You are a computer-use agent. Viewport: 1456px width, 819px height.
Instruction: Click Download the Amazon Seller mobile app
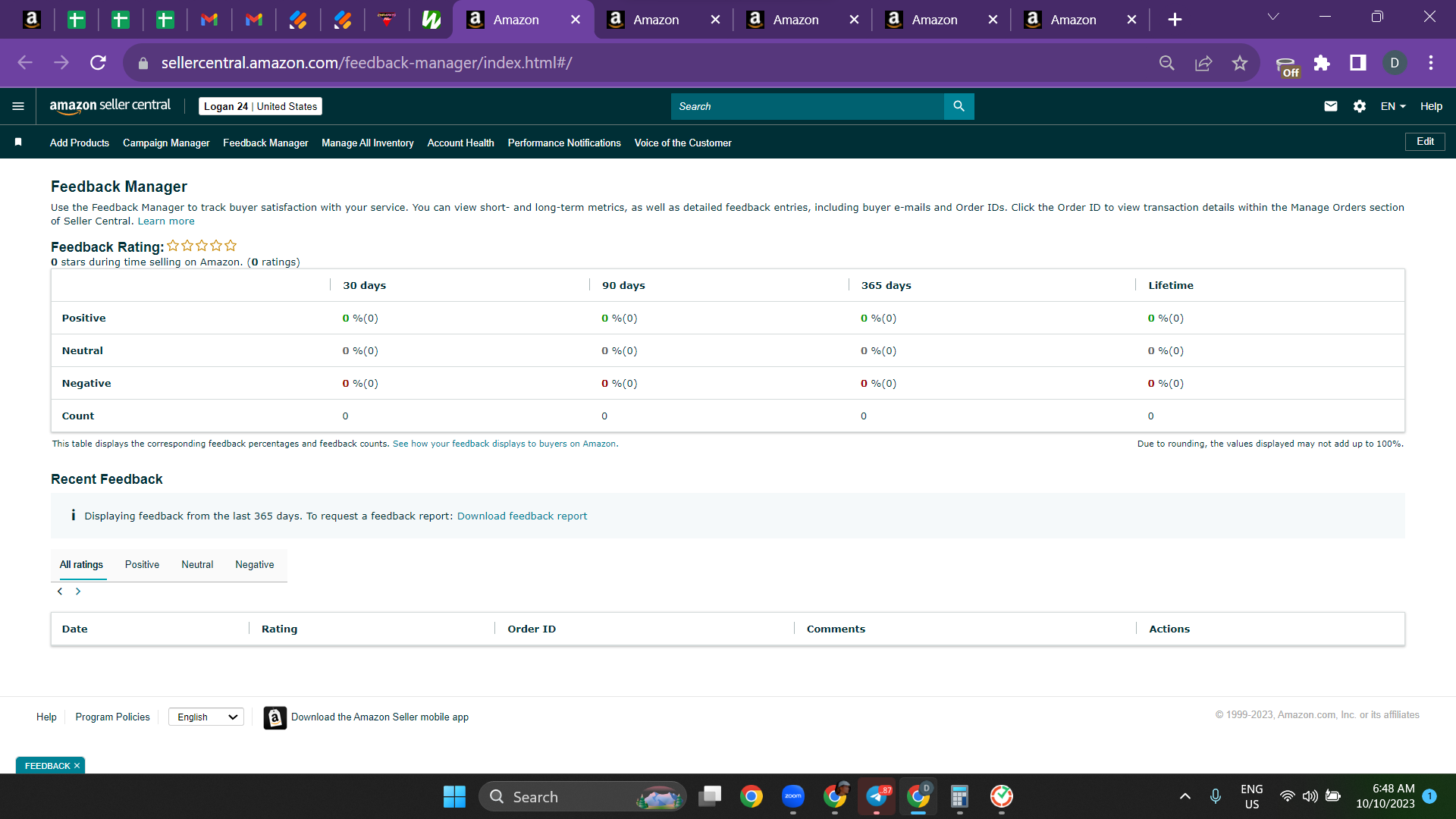pyautogui.click(x=380, y=717)
